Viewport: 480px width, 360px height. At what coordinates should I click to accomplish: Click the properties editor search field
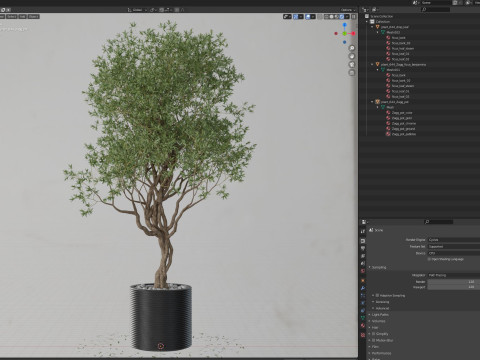coord(438,222)
